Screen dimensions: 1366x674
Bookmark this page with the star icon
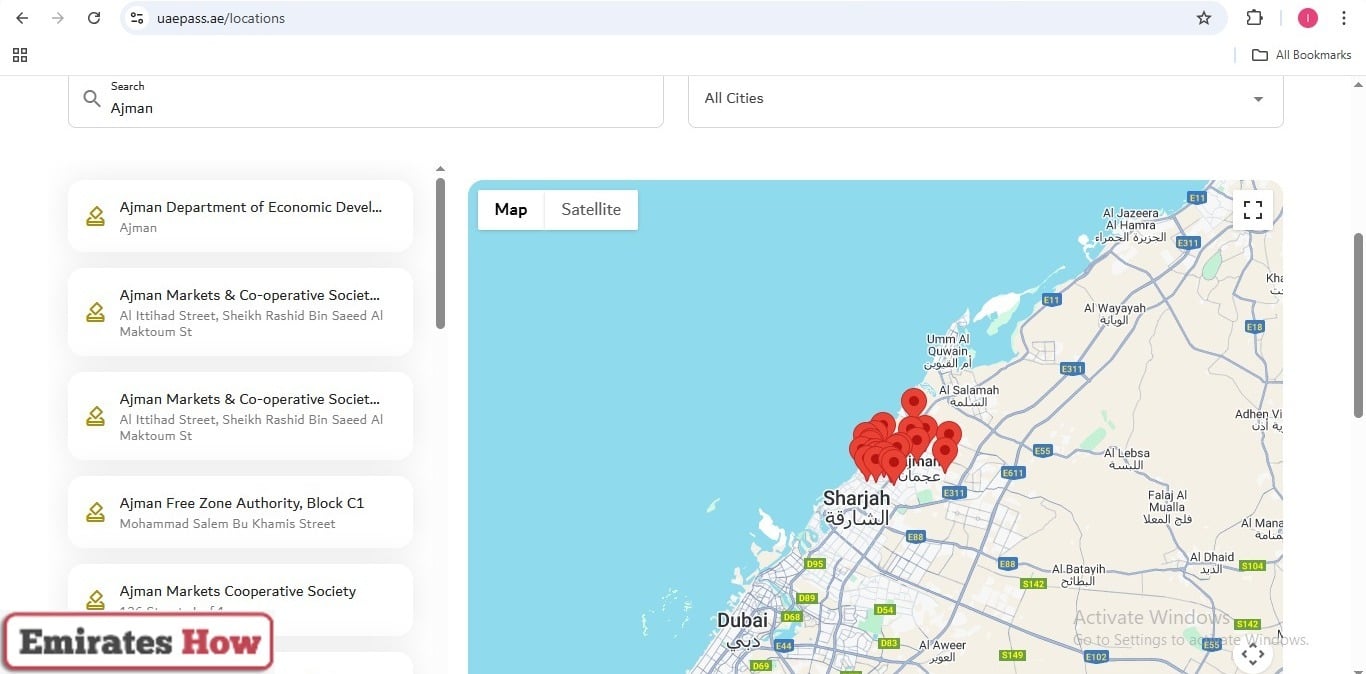coord(1204,18)
